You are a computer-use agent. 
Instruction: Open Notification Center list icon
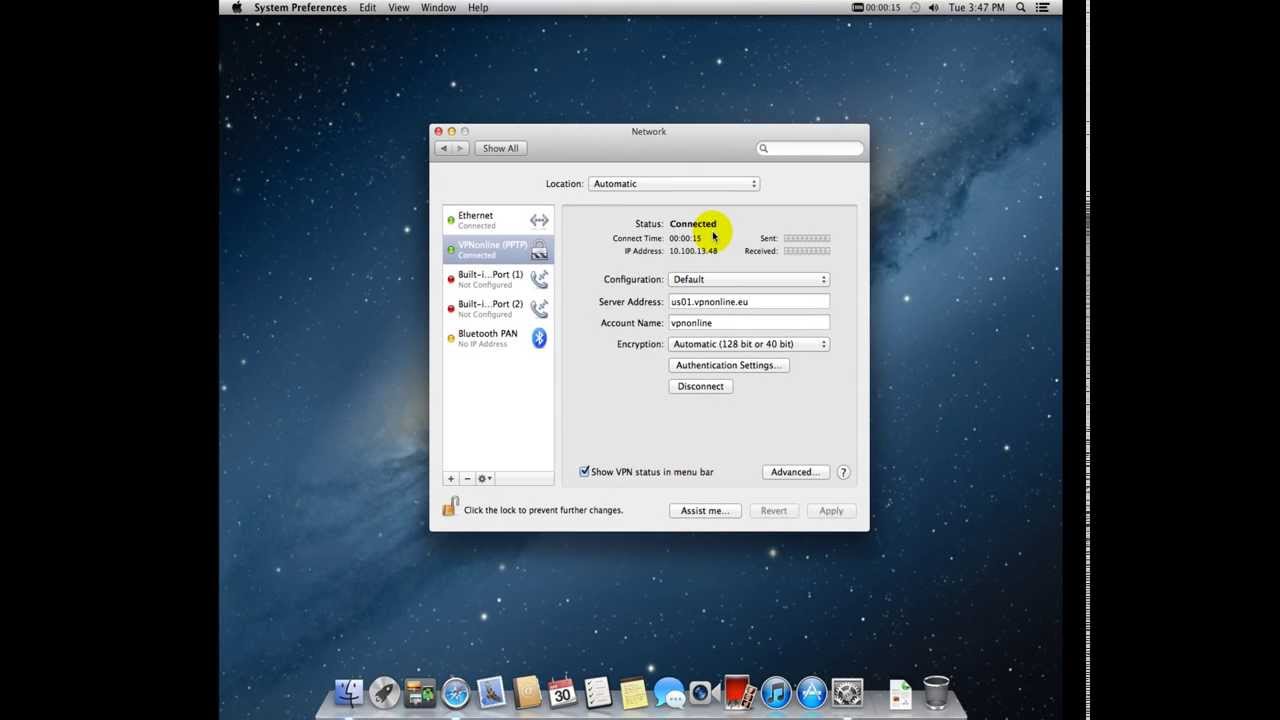click(x=1043, y=7)
